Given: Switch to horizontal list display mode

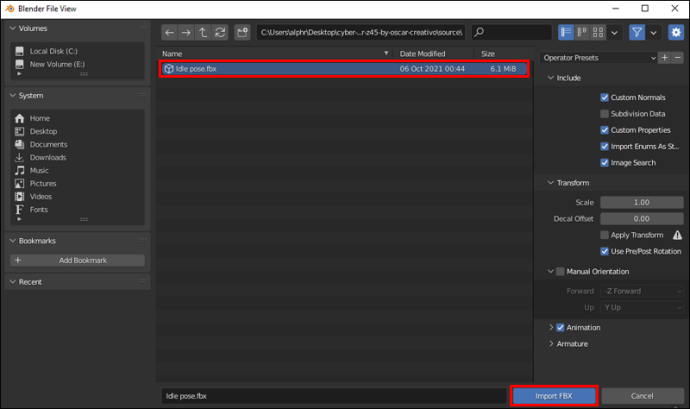Looking at the screenshot, I should [582, 32].
